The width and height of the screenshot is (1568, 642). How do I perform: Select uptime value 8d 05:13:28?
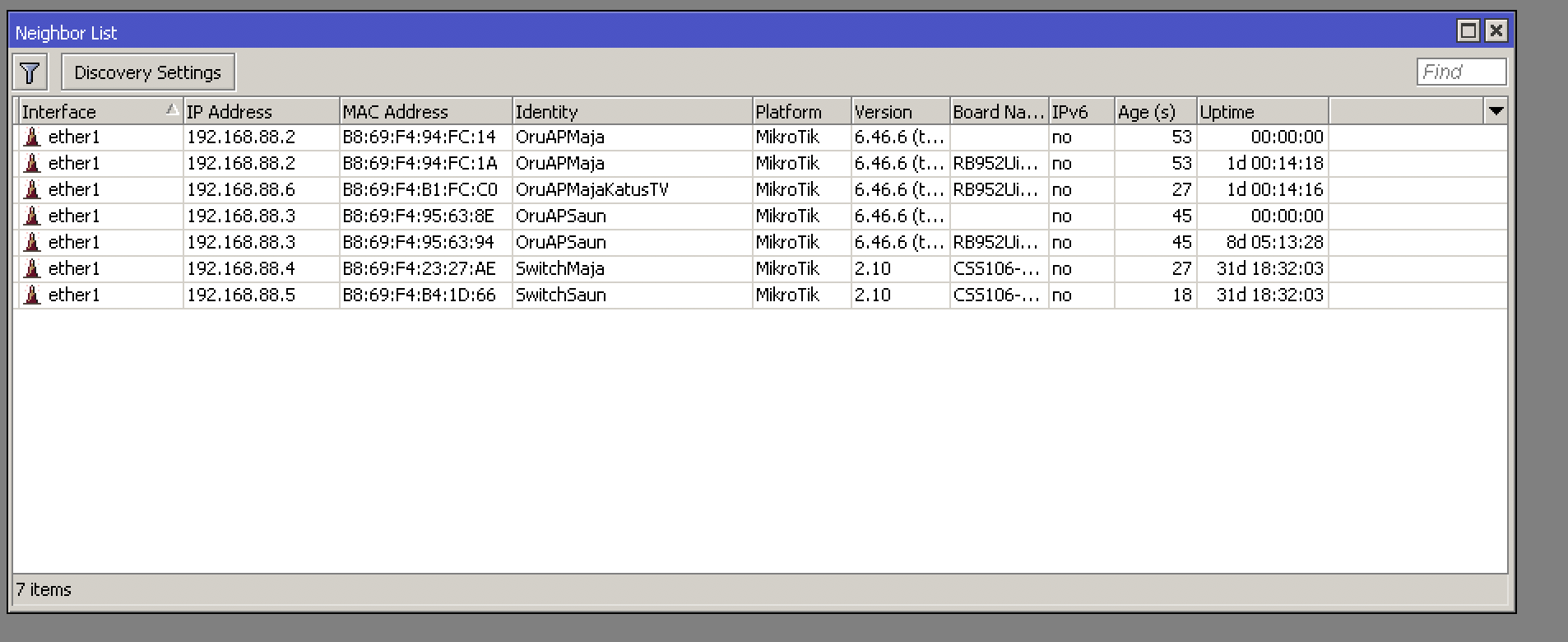point(1274,242)
